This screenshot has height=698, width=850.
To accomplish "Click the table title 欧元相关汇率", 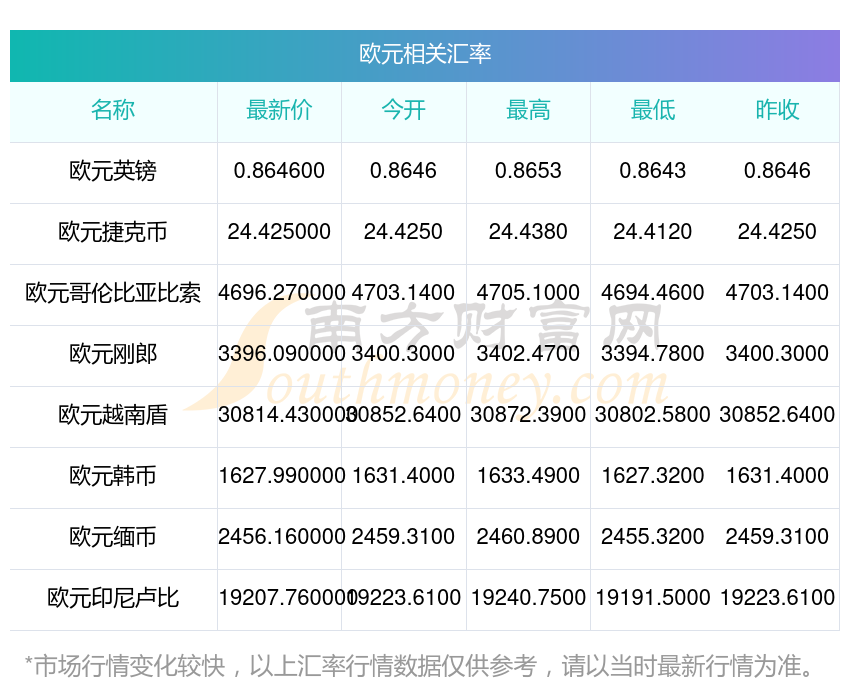I will (424, 54).
